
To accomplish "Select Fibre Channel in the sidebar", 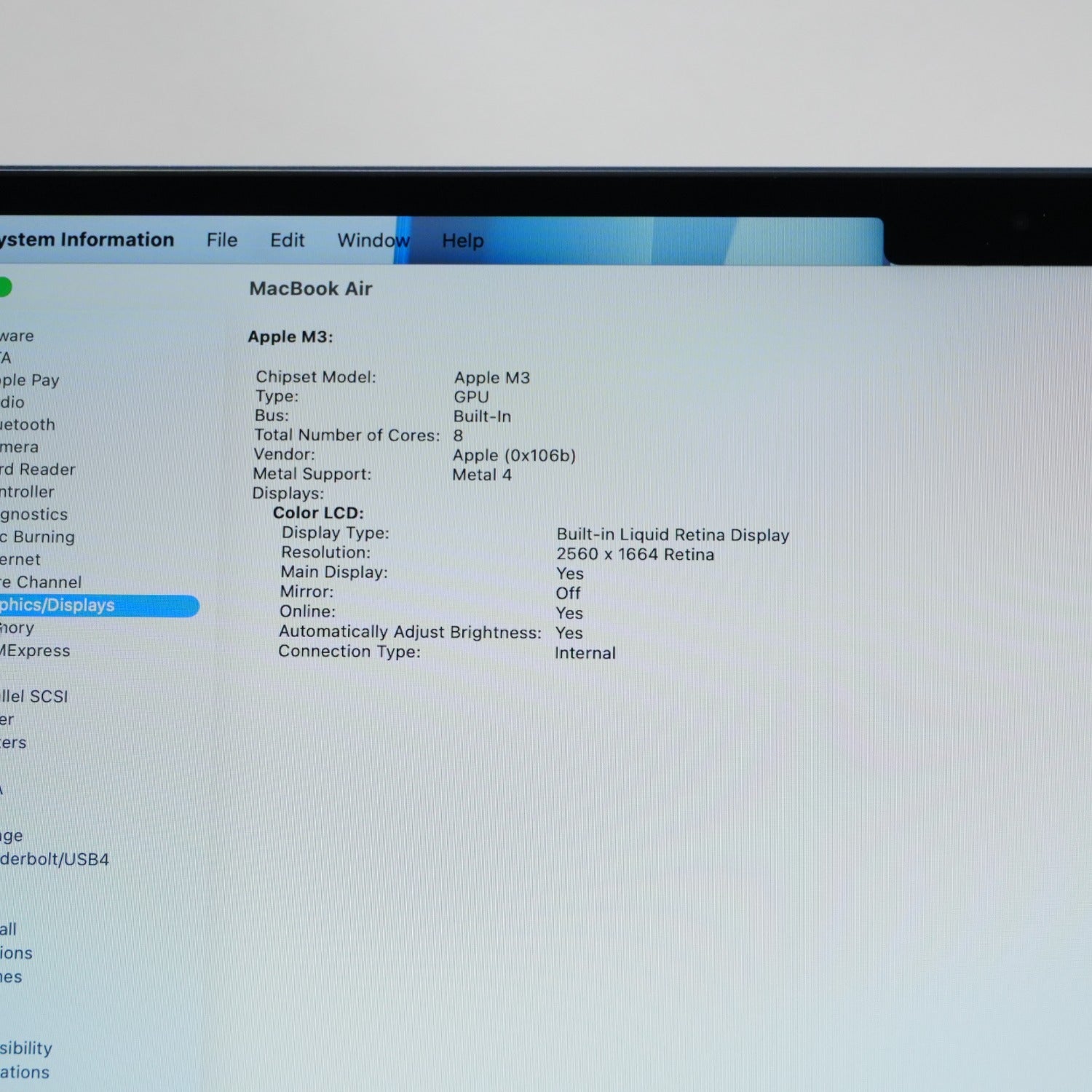I will 41,582.
